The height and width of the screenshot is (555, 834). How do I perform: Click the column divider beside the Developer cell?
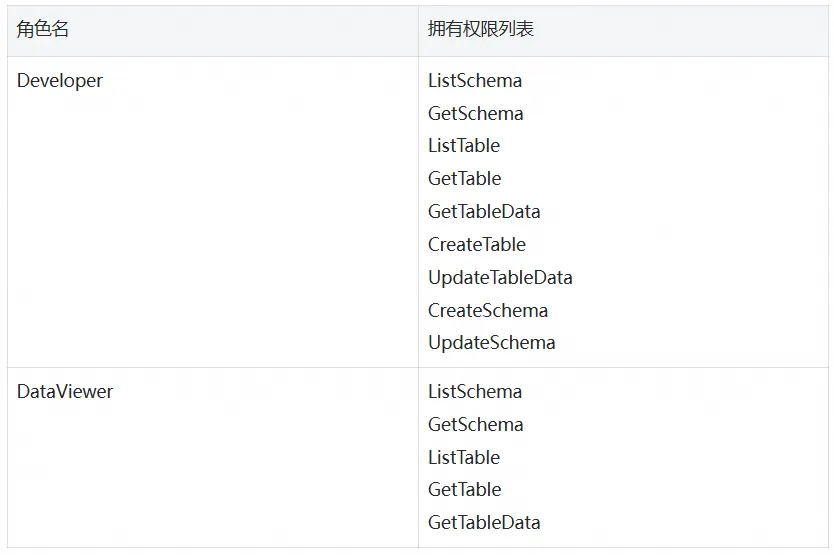(x=419, y=212)
